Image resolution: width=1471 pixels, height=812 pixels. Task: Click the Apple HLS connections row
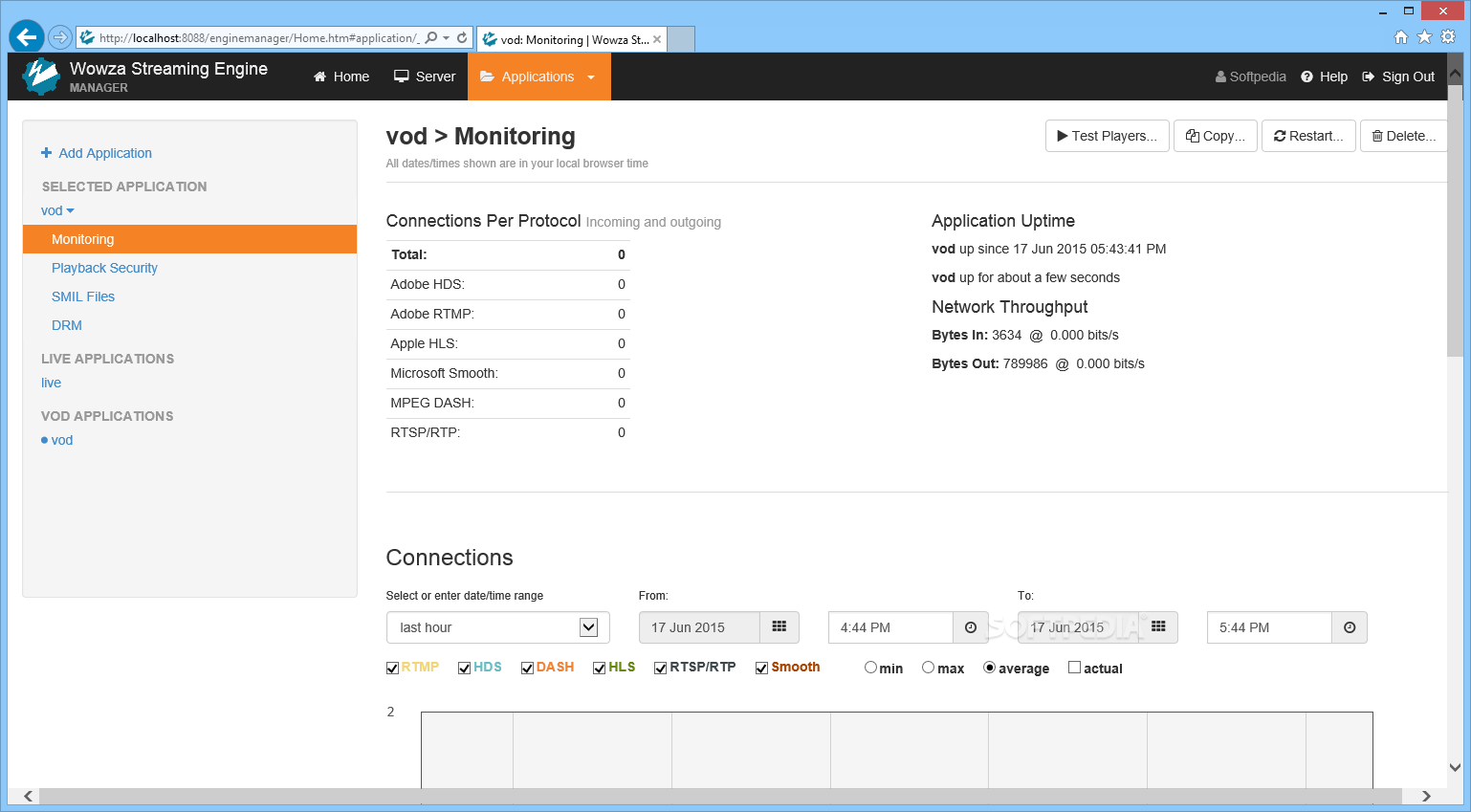(x=508, y=343)
